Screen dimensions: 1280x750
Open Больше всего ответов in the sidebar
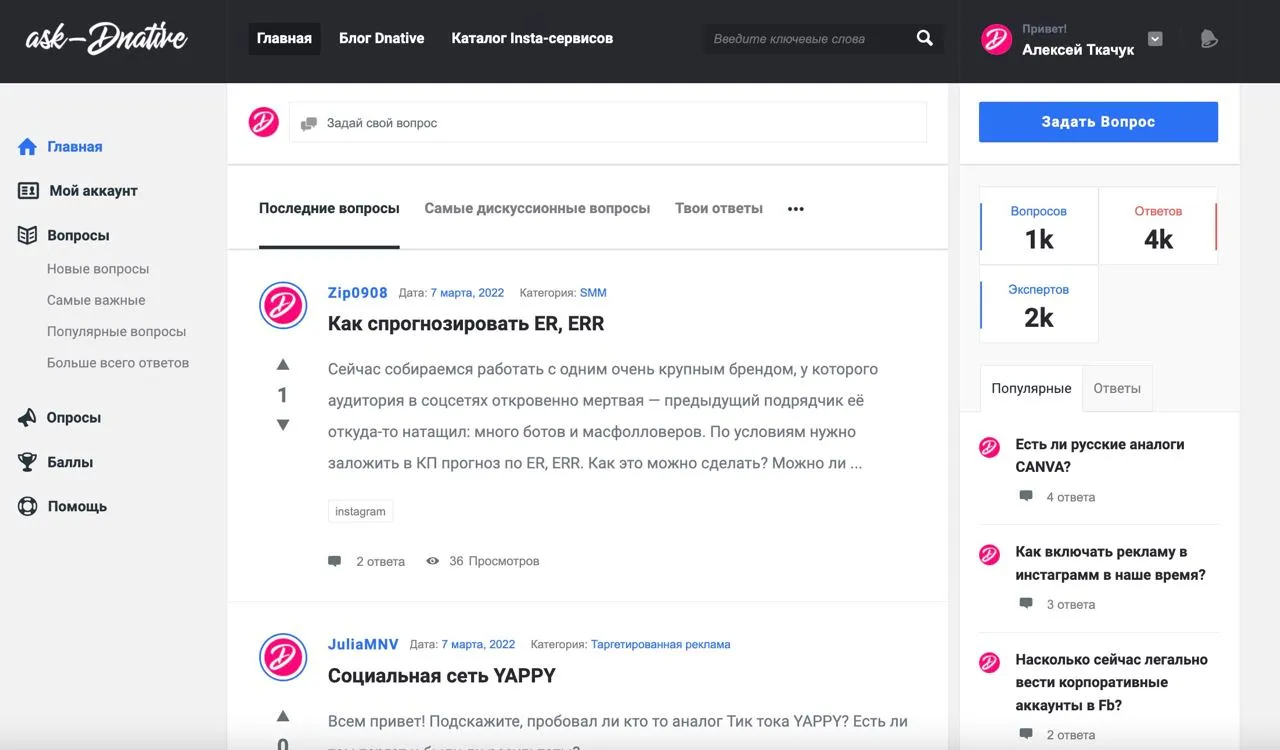(118, 363)
